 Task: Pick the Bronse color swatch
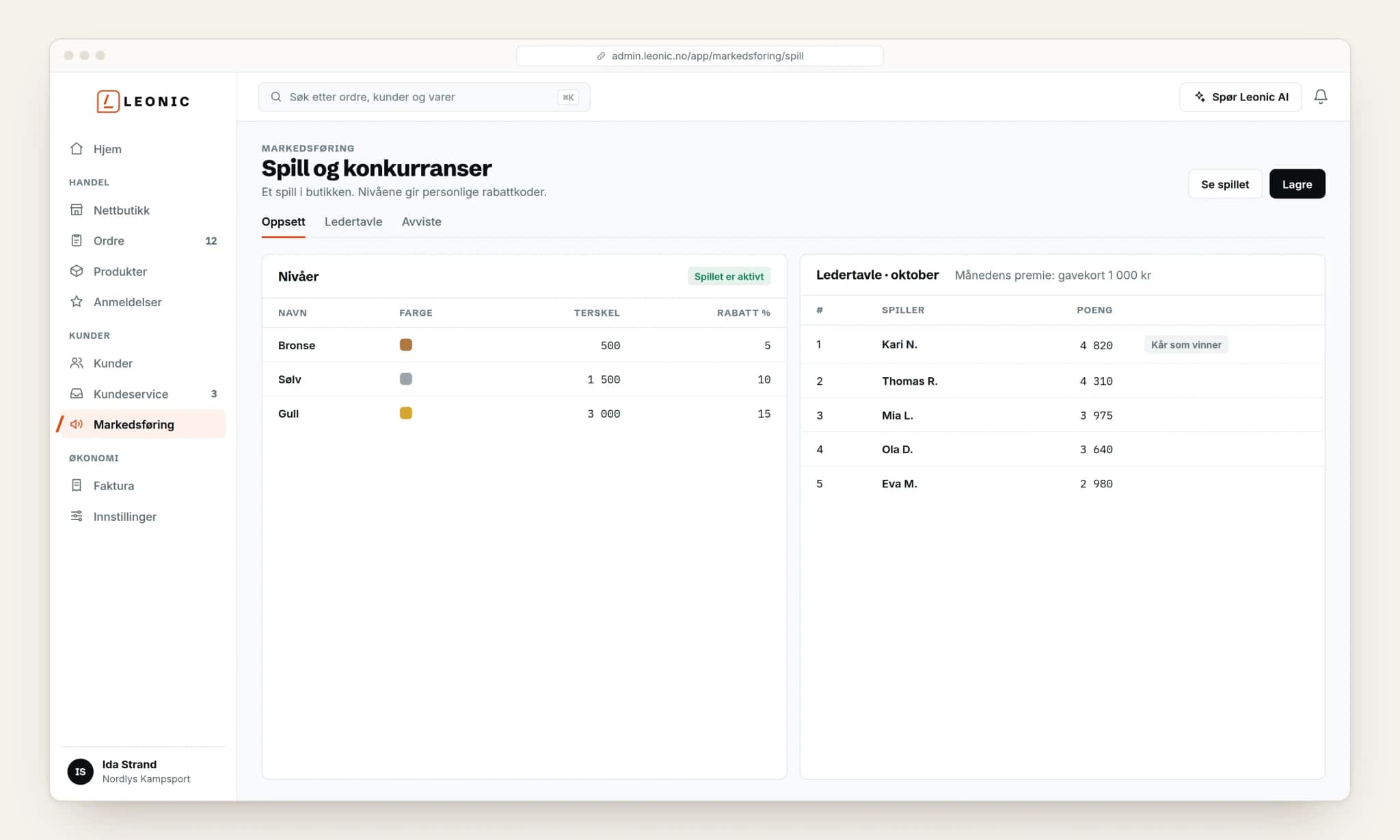point(406,344)
